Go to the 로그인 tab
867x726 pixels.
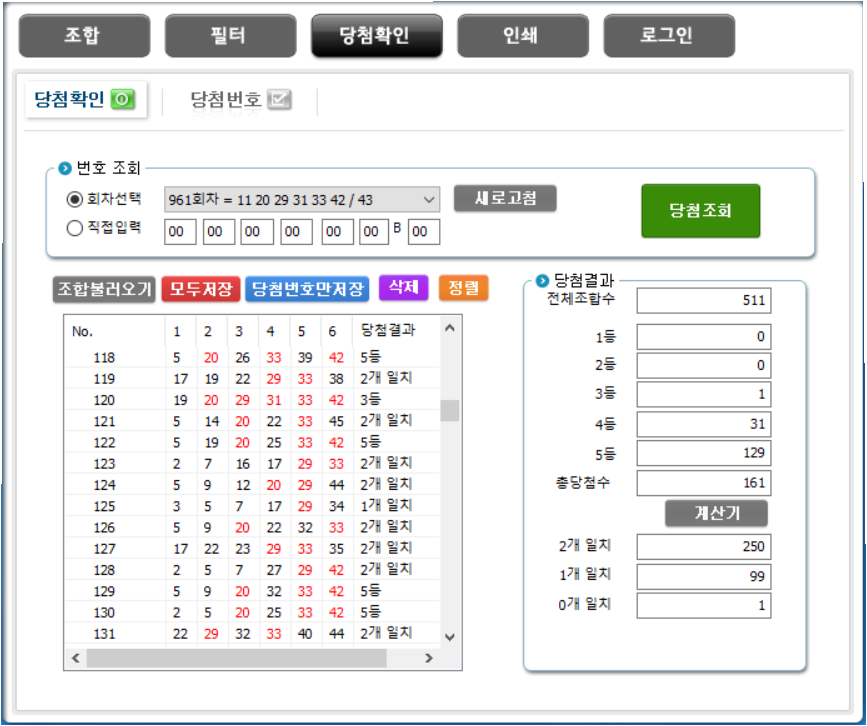click(669, 36)
